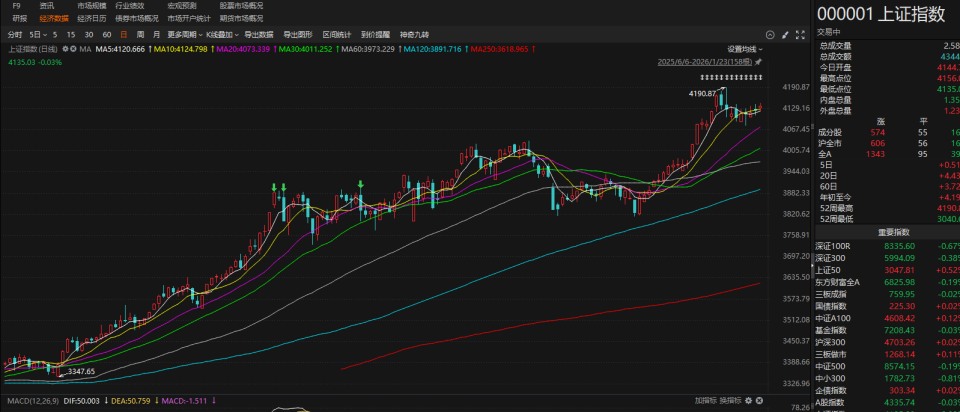960x412 pixels.
Task: Open 期货市场概况 link
Action: (241, 18)
